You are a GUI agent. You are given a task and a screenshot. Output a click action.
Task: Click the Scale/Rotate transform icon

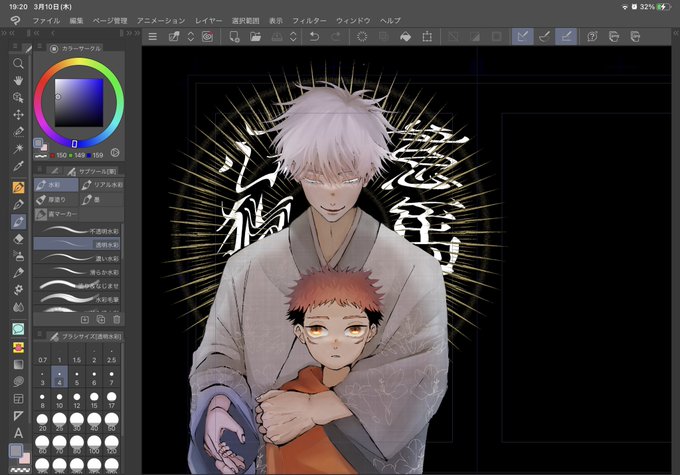pos(427,37)
